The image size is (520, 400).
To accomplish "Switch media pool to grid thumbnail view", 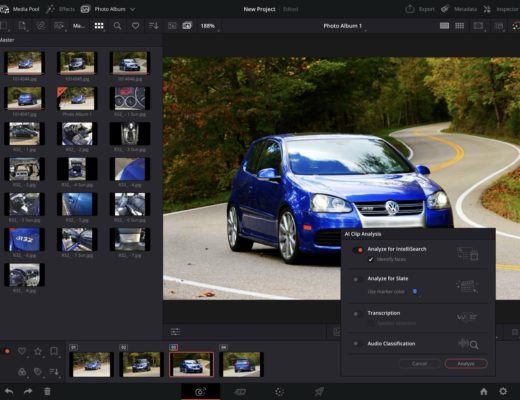I will (99, 26).
